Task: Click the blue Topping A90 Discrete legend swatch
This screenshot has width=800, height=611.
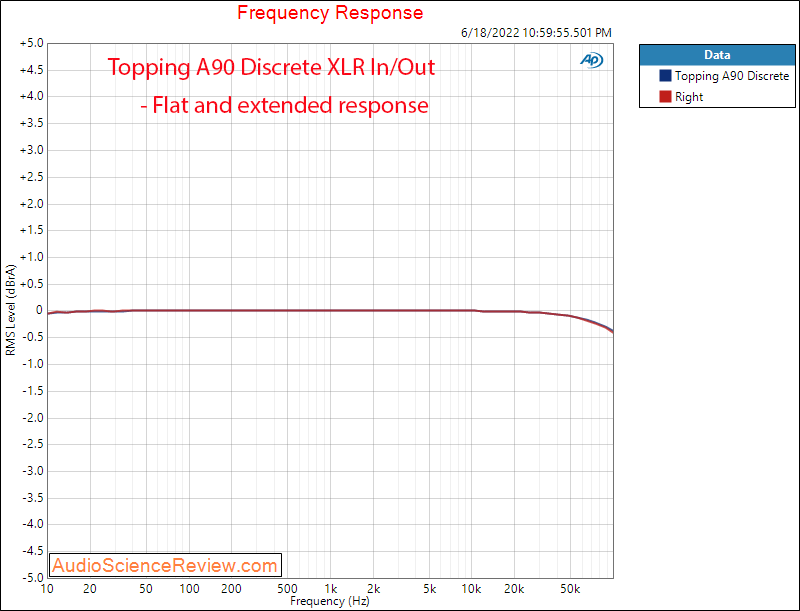Action: 665,75
